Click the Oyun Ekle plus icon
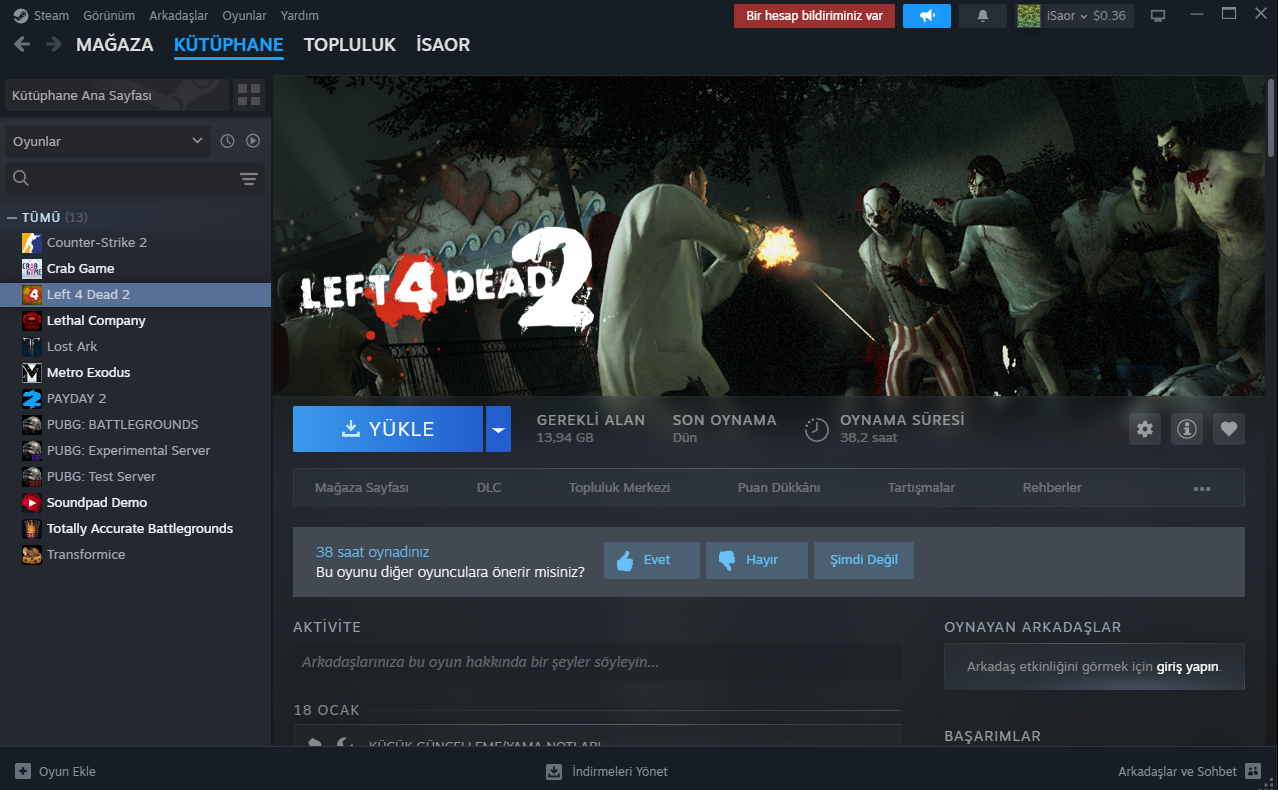1278x790 pixels. pyautogui.click(x=23, y=771)
